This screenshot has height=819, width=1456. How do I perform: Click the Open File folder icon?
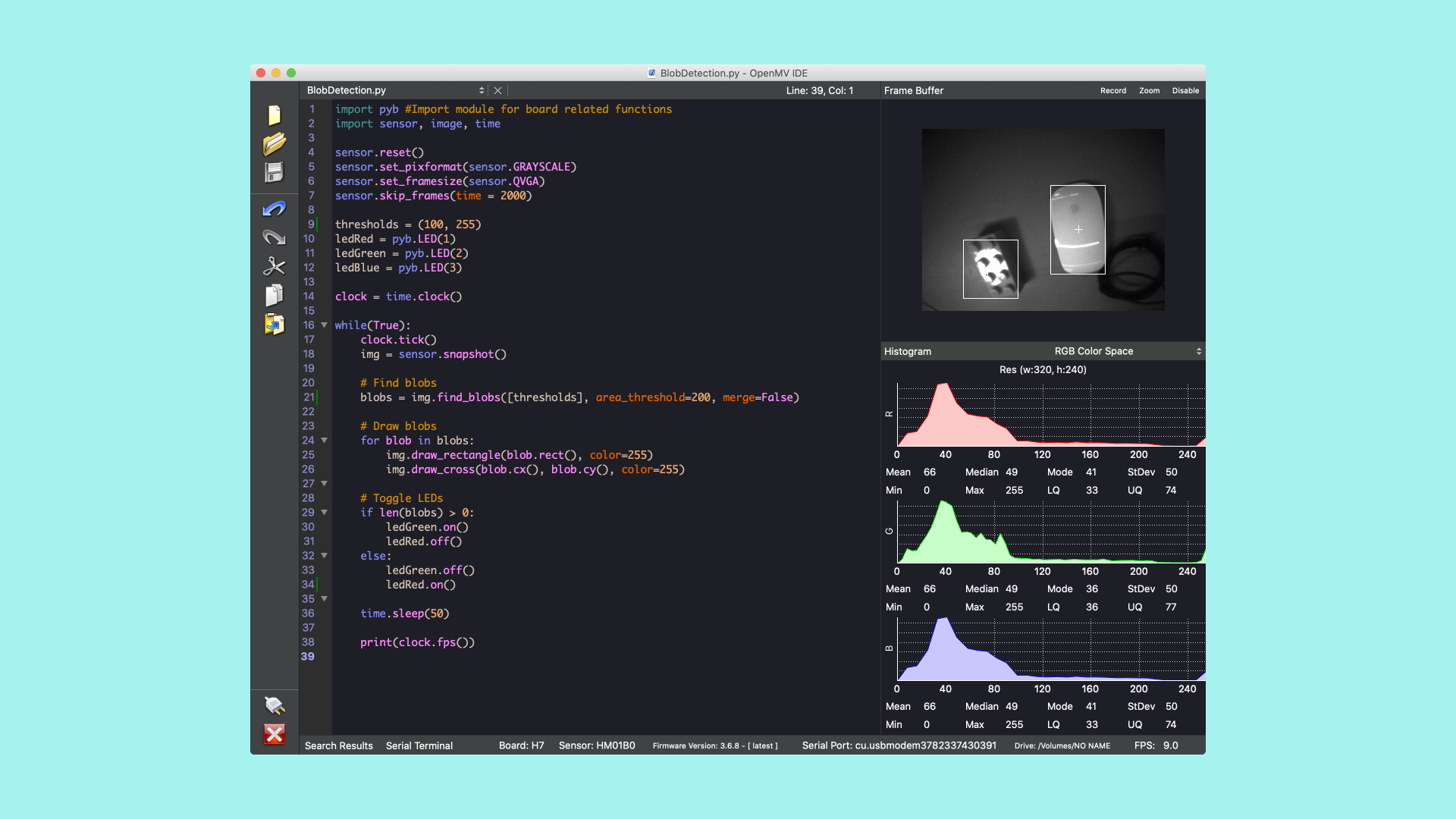point(274,143)
